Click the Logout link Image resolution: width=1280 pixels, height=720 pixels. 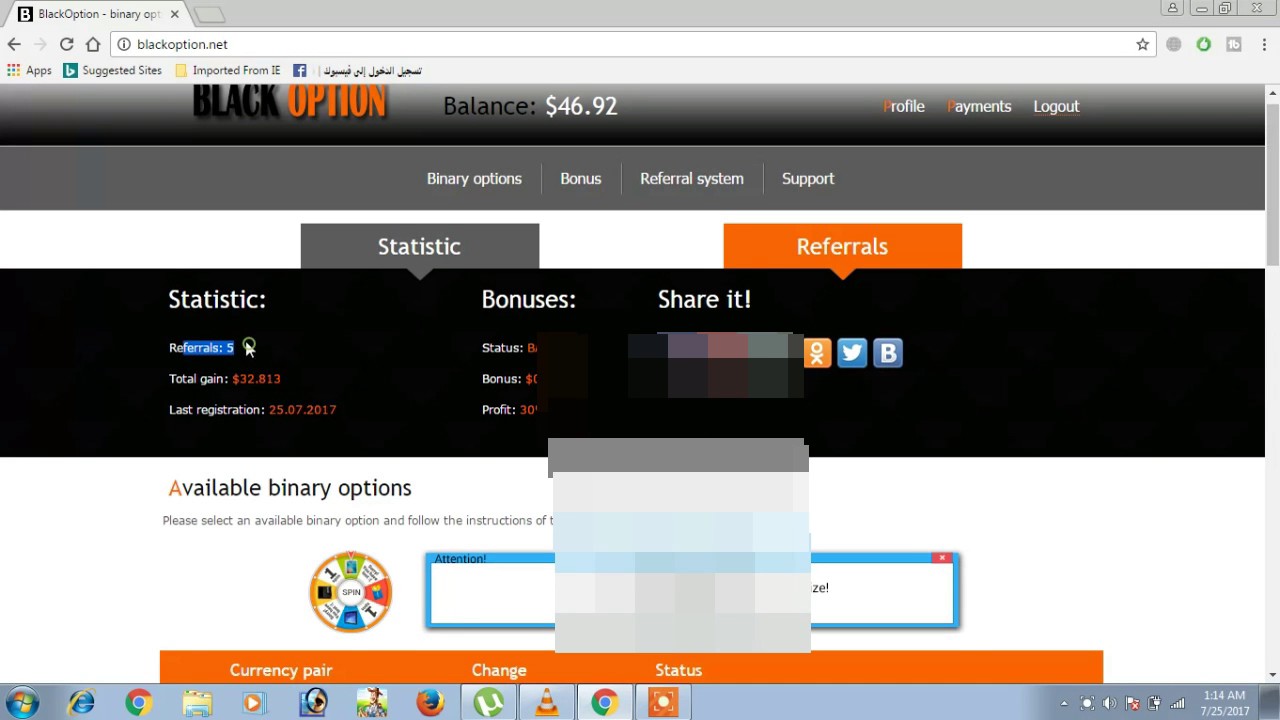1056,106
